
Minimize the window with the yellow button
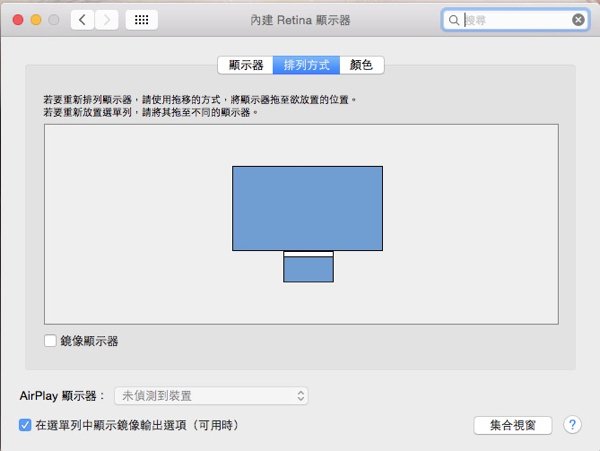pos(34,20)
